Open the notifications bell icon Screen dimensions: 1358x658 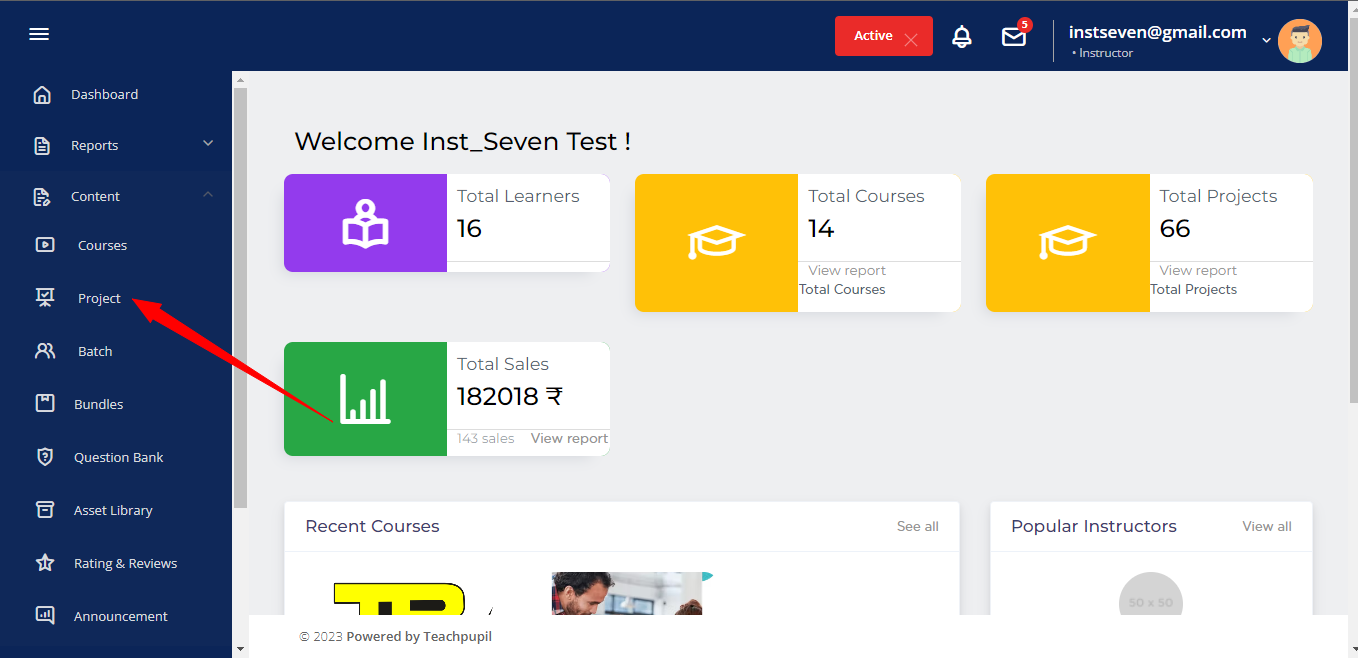pyautogui.click(x=961, y=37)
